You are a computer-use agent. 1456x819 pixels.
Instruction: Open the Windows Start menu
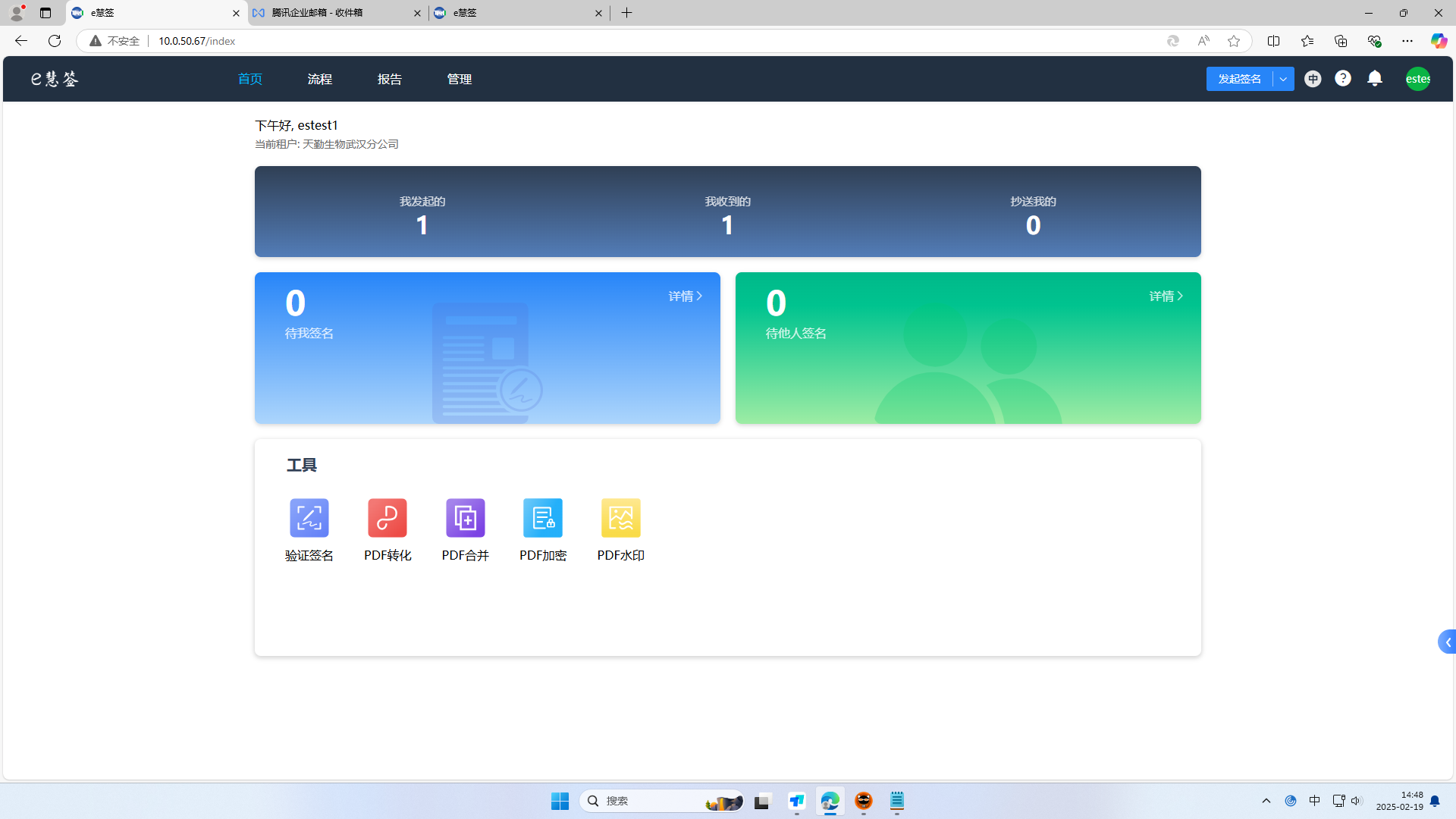(560, 801)
